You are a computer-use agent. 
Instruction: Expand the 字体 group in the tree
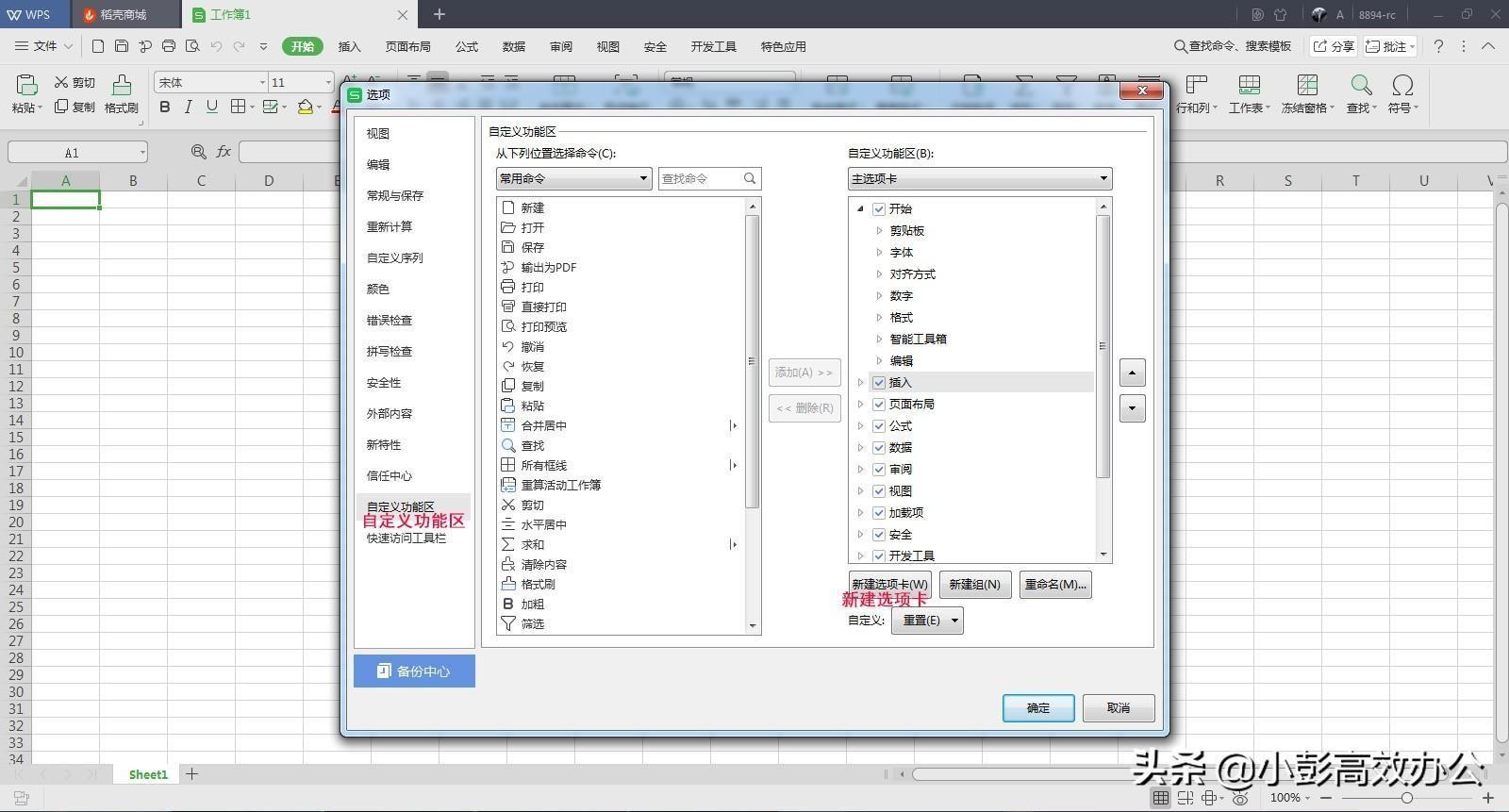[879, 253]
